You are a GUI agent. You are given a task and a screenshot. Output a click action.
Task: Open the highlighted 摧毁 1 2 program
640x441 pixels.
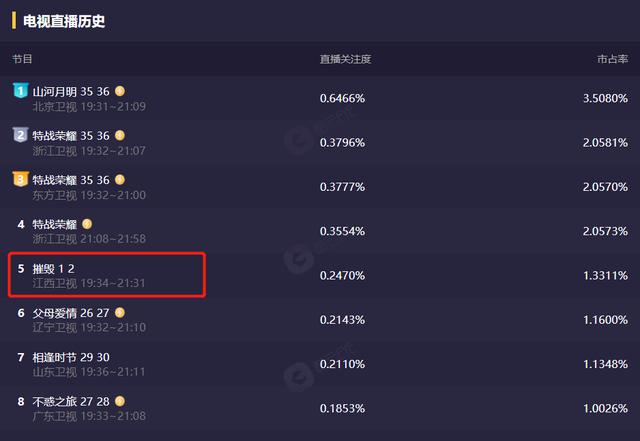pyautogui.click(x=53, y=269)
